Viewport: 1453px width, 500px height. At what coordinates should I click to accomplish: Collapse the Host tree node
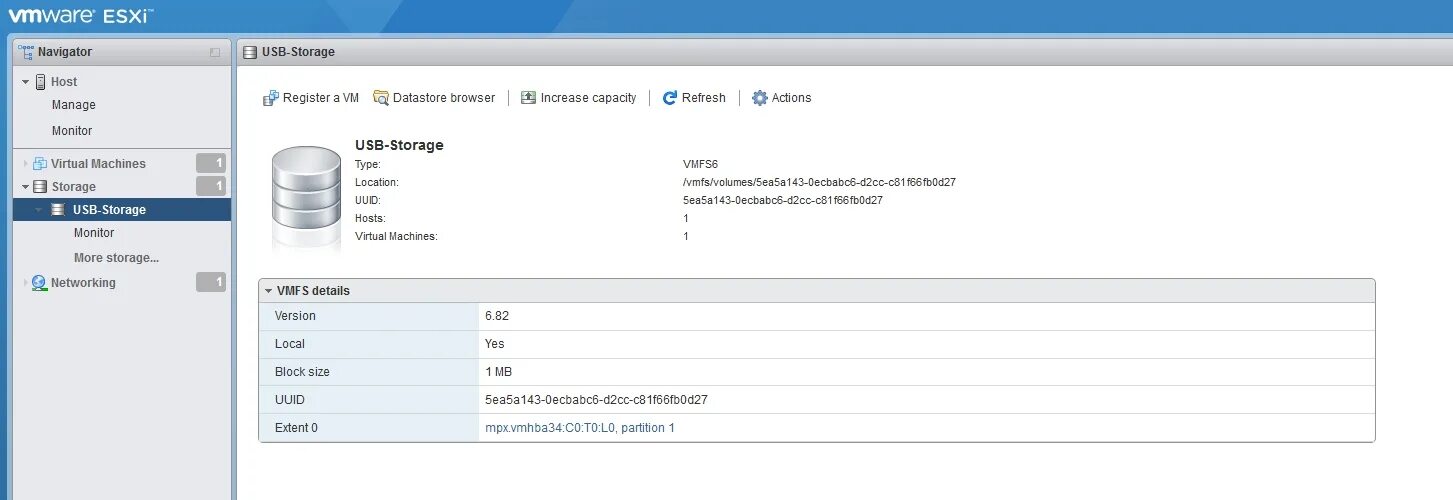26,82
